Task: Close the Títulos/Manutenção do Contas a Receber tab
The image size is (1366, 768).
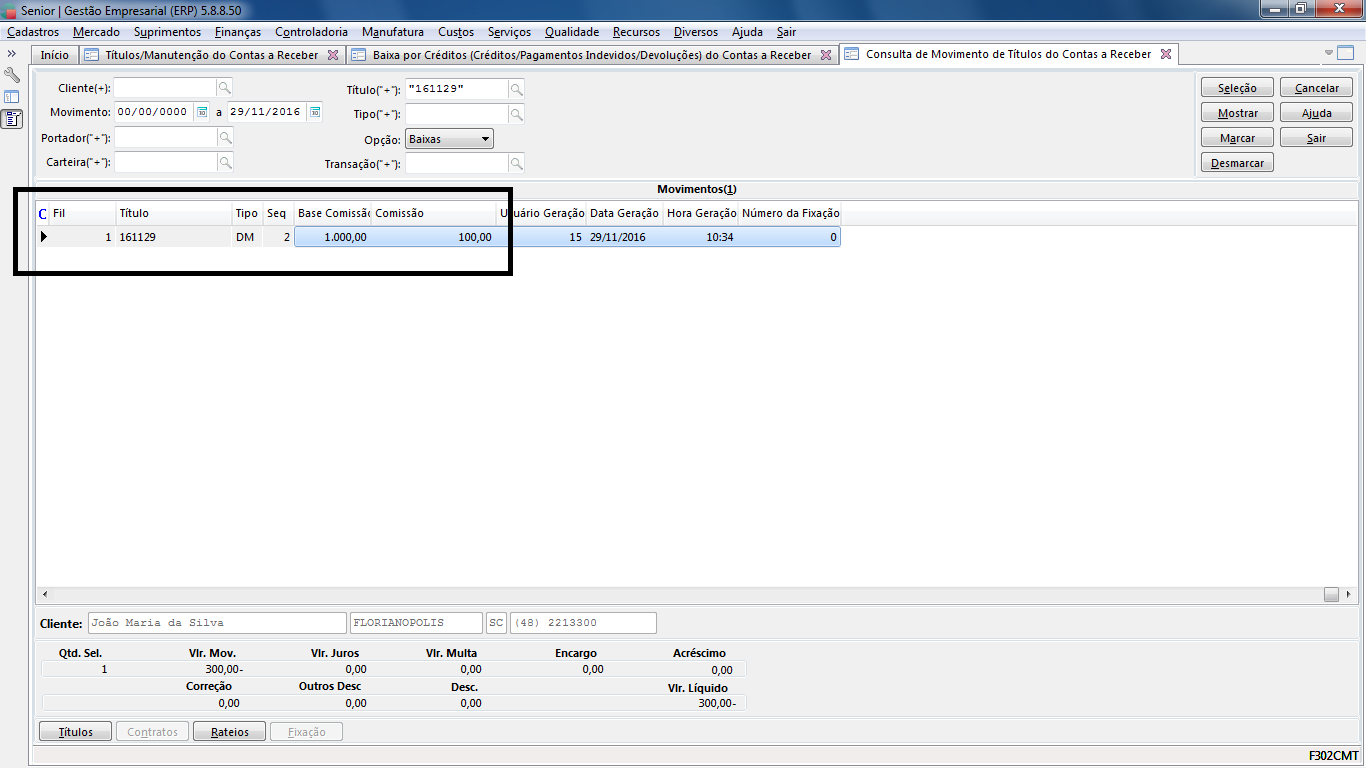Action: click(333, 55)
